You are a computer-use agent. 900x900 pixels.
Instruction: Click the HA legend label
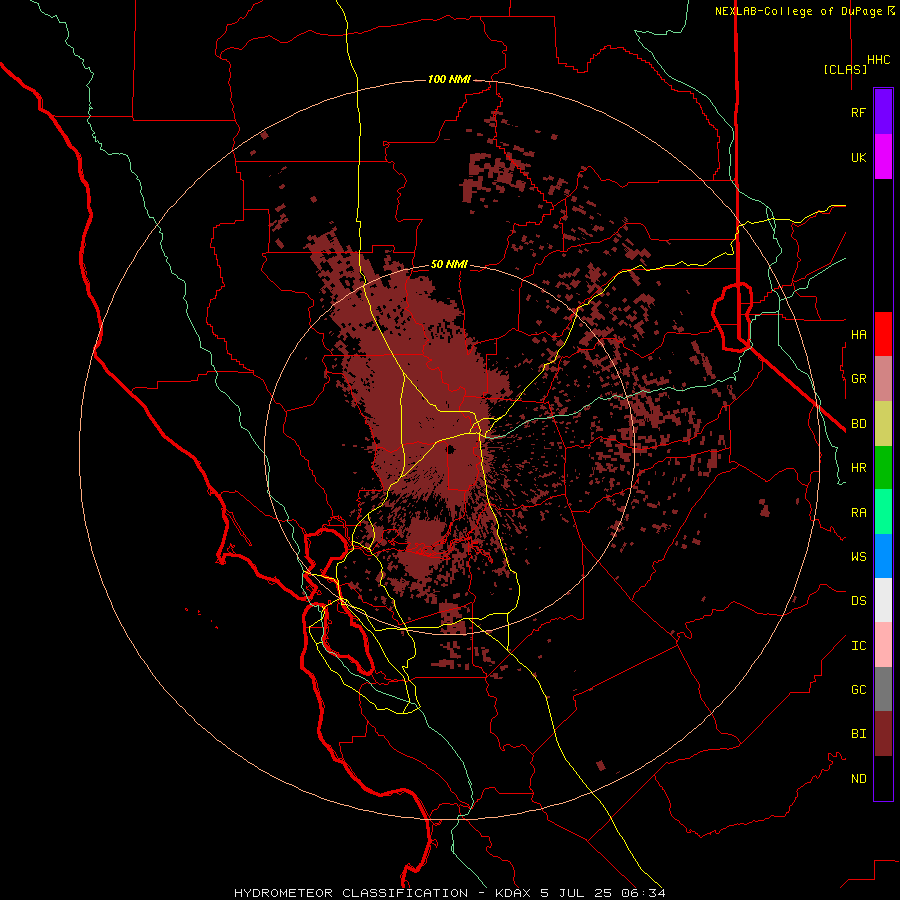pos(858,334)
